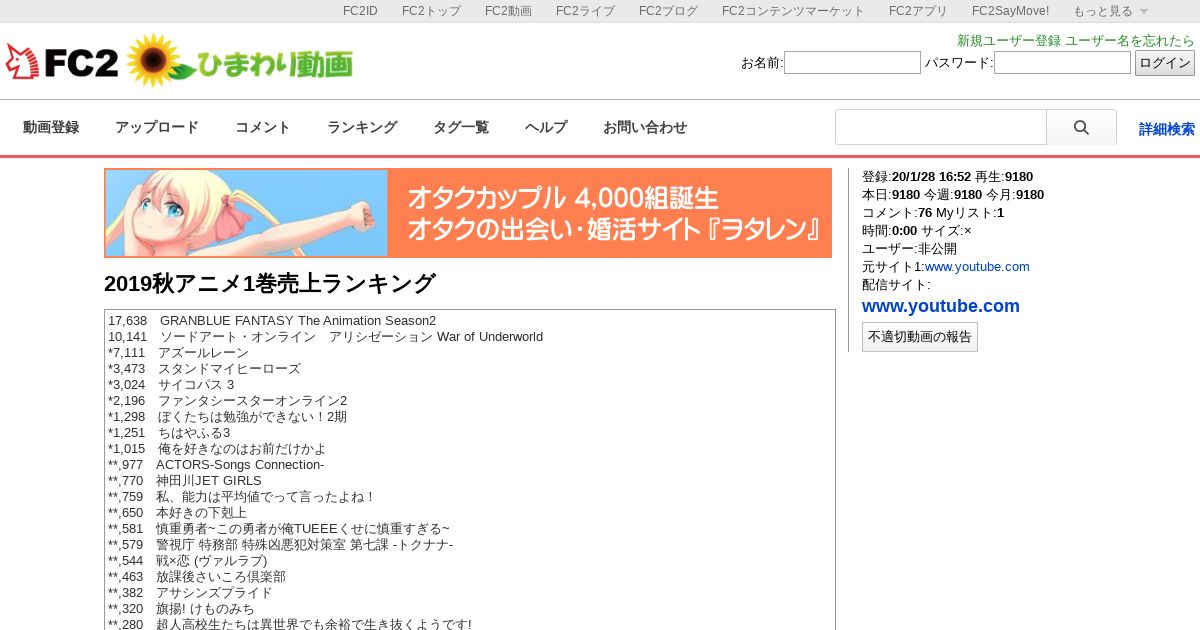Viewport: 1200px width, 630px height.
Task: Click the ヲタレン otaku banner ad
Action: pos(468,213)
